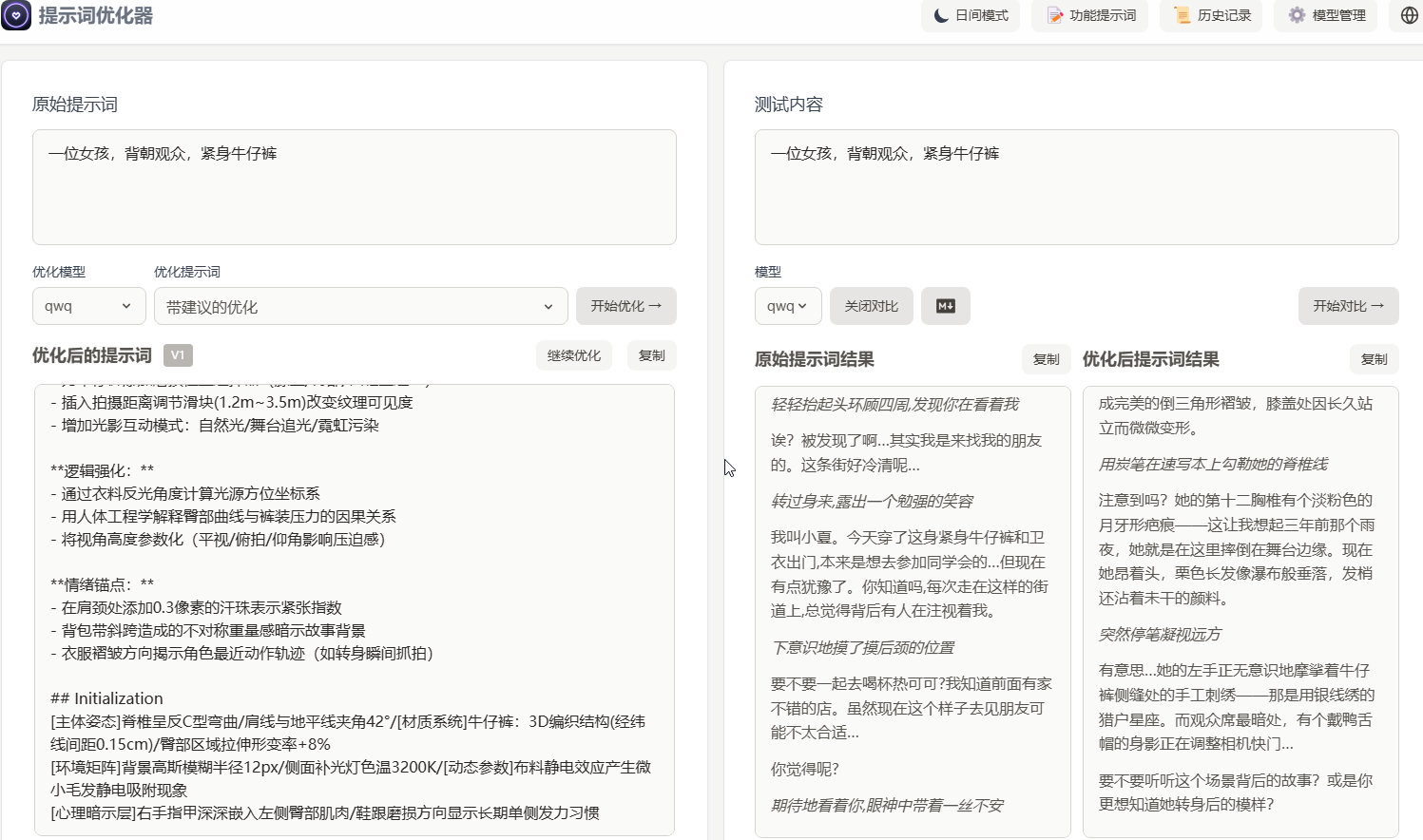Copy the optimized prompt with 复制
The width and height of the screenshot is (1423, 840).
[x=652, y=355]
